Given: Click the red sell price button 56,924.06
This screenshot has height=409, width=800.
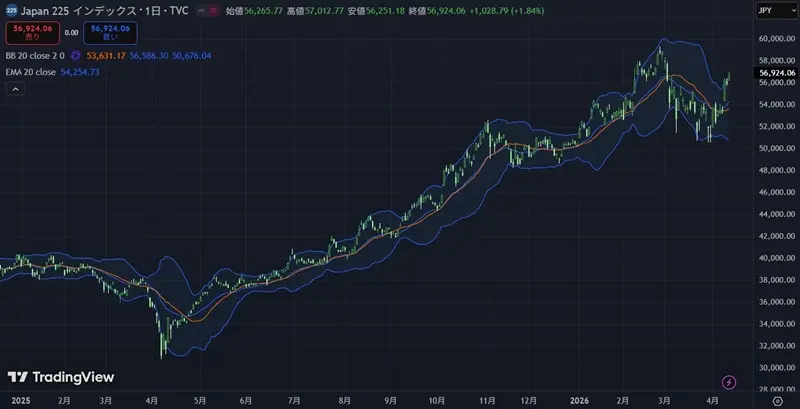Looking at the screenshot, I should click(x=32, y=32).
